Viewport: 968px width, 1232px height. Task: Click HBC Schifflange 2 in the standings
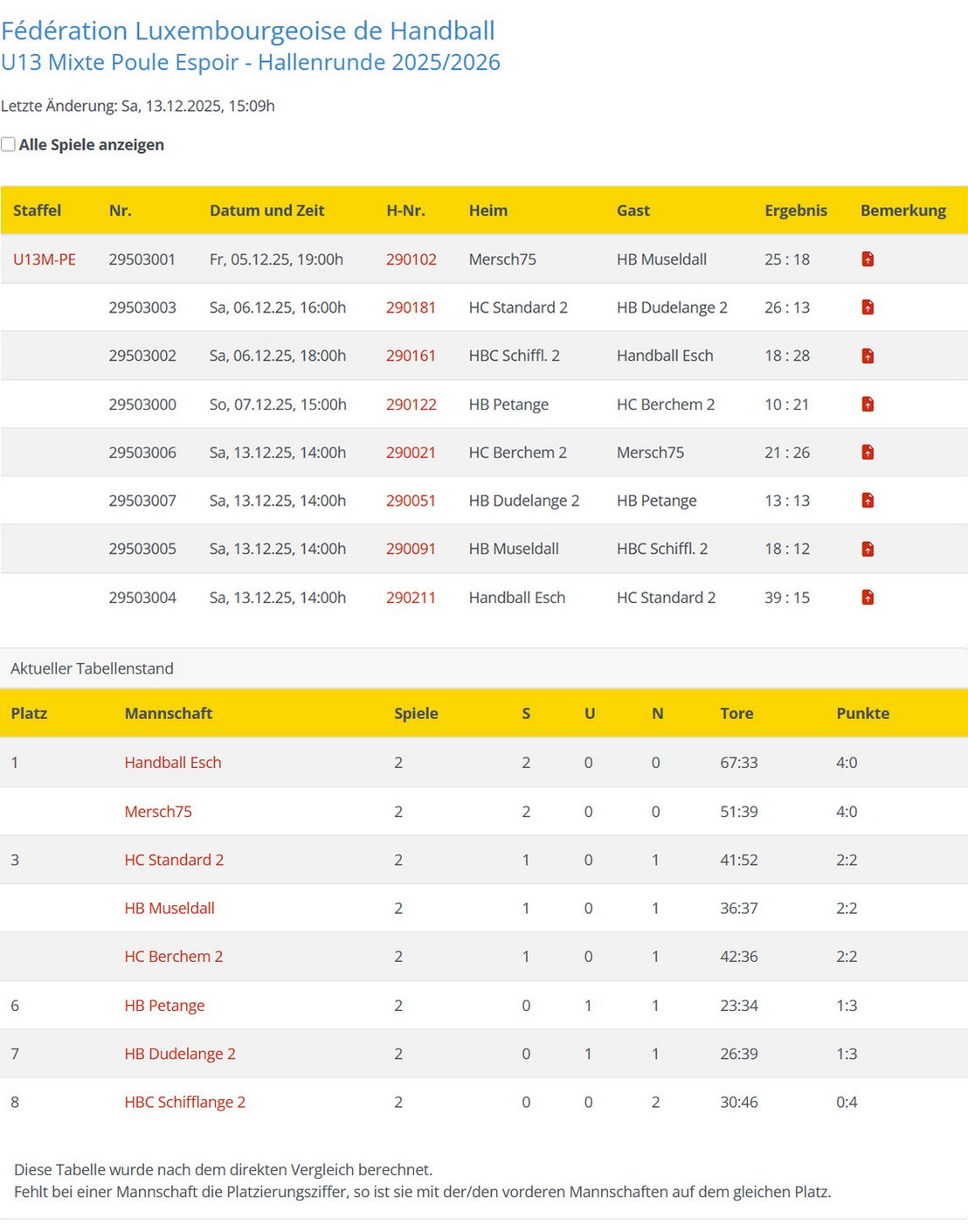click(x=184, y=1103)
